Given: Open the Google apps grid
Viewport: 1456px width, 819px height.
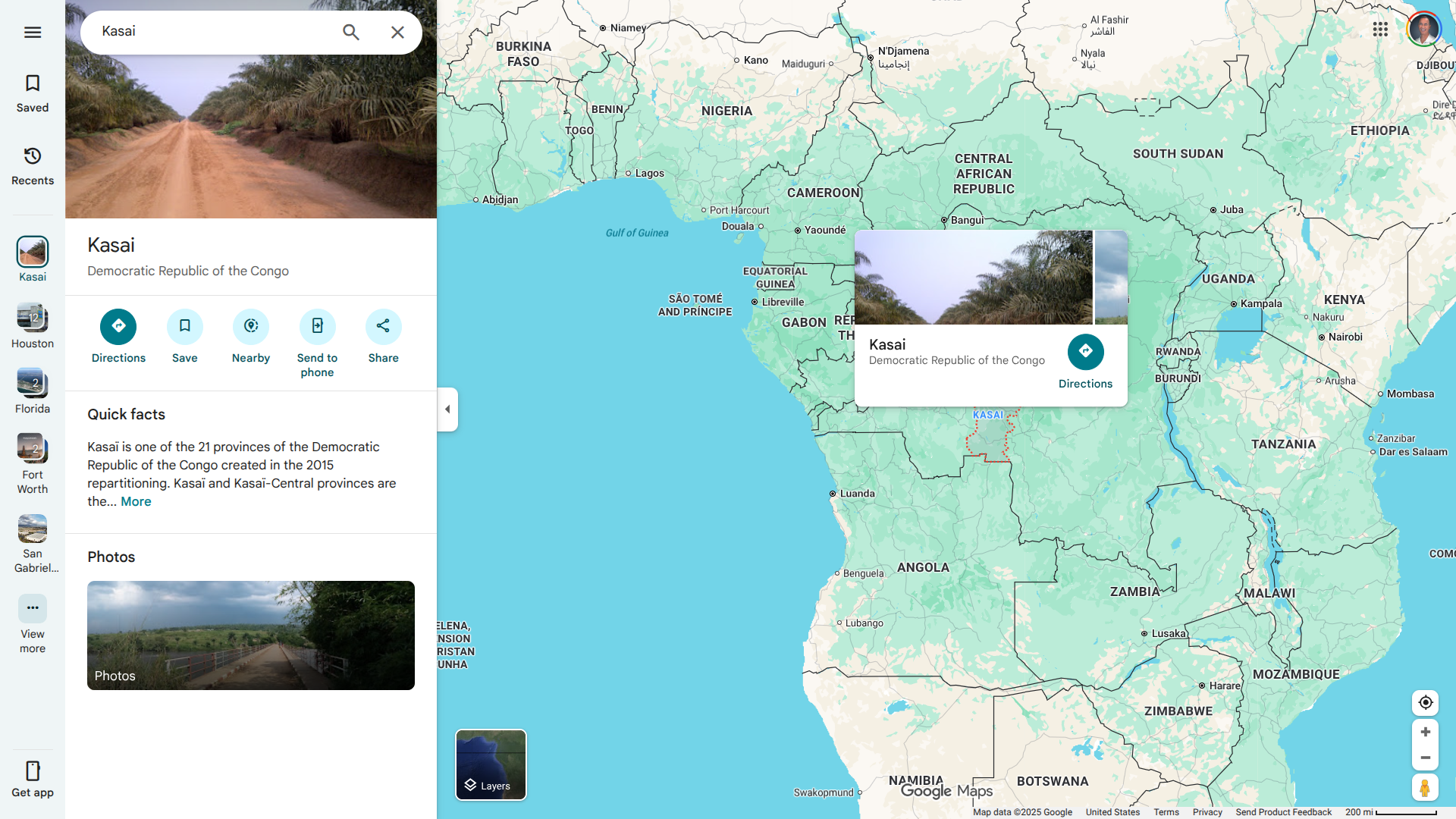Looking at the screenshot, I should [x=1380, y=29].
